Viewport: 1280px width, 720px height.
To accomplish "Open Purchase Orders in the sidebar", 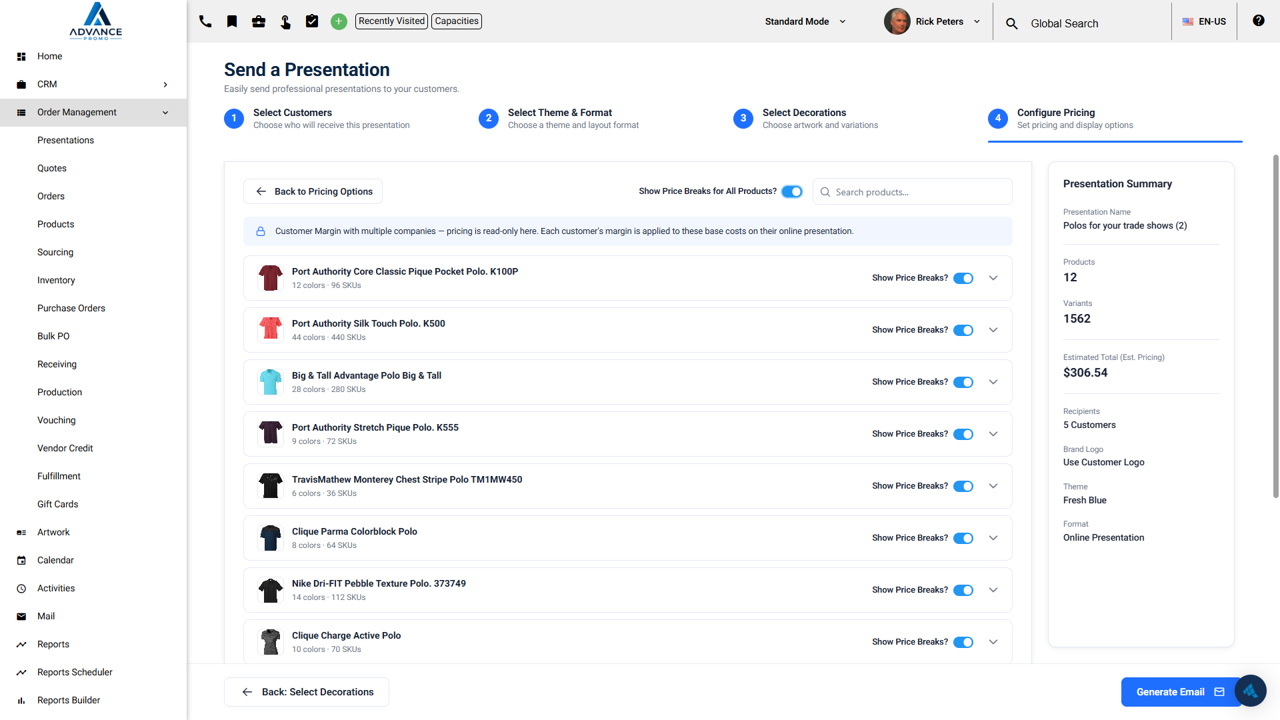I will pos(71,308).
